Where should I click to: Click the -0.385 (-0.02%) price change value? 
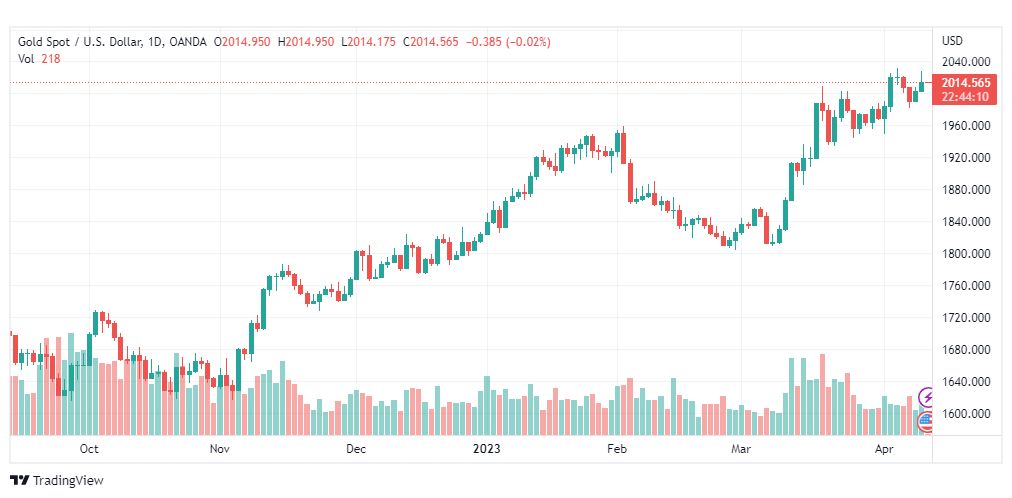pos(509,42)
